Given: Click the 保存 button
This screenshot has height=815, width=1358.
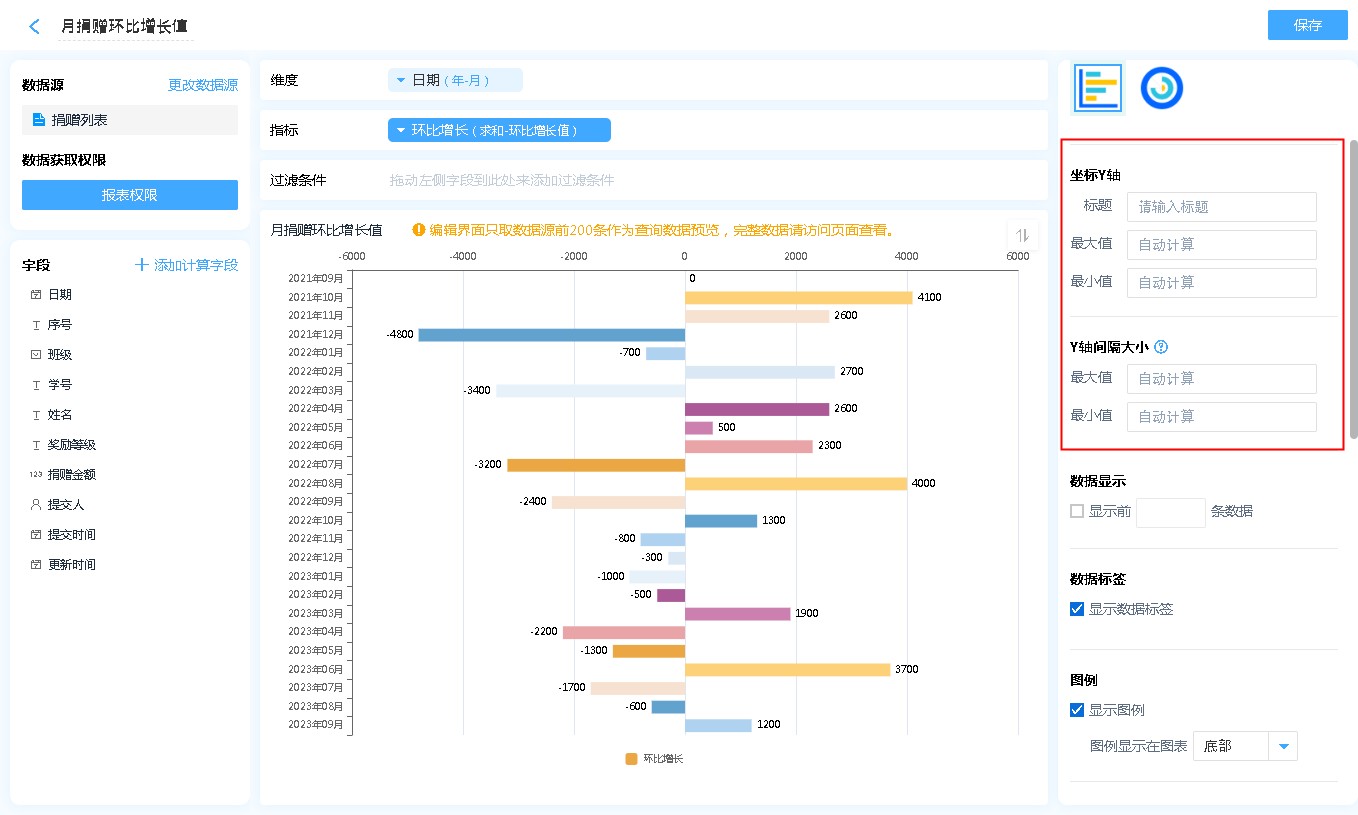Looking at the screenshot, I should point(1307,25).
